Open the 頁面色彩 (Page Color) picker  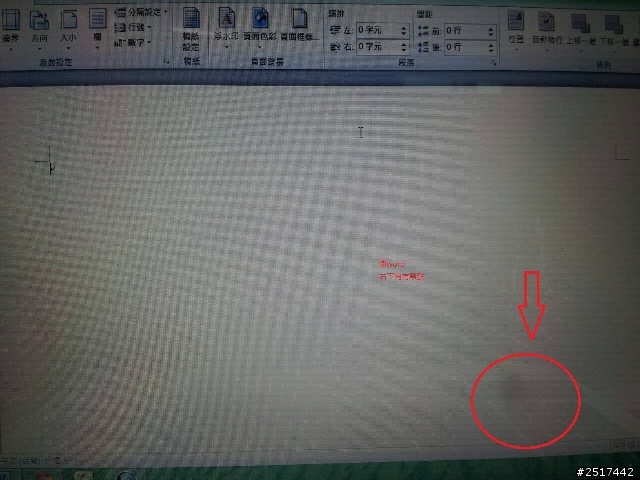260,29
